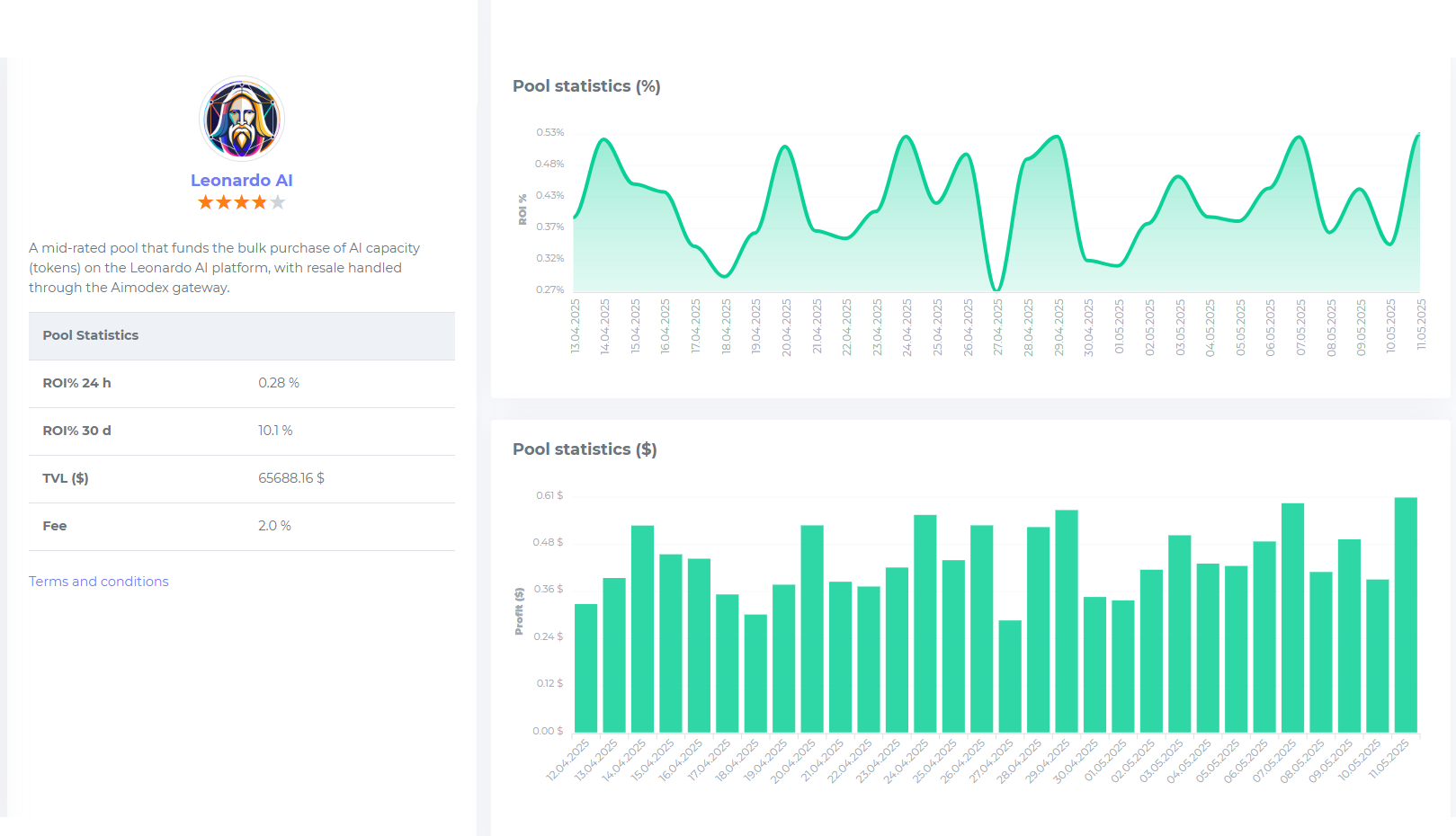Click the TVL ($) value 65688.16 $

point(291,478)
